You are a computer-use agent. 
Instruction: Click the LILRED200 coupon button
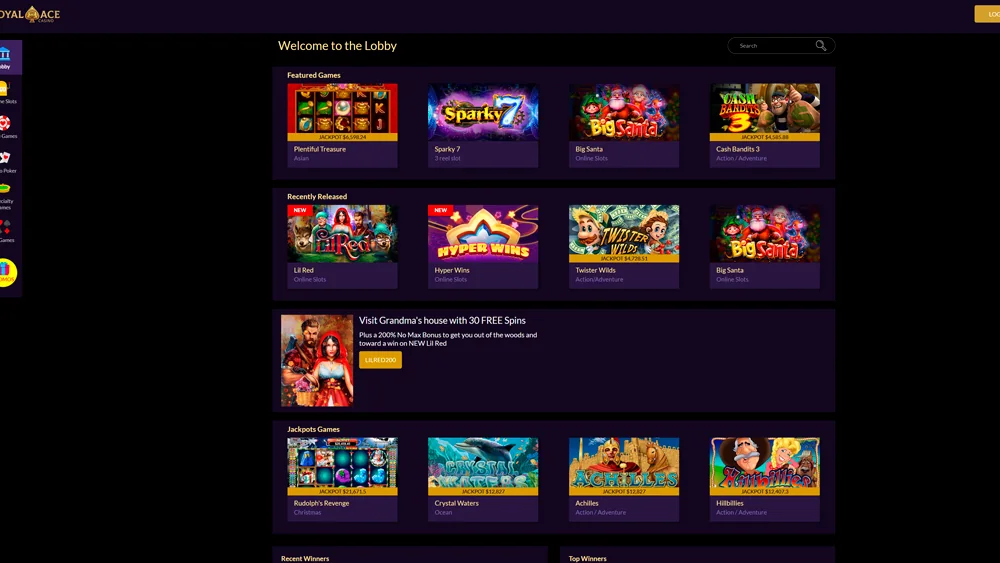380,360
